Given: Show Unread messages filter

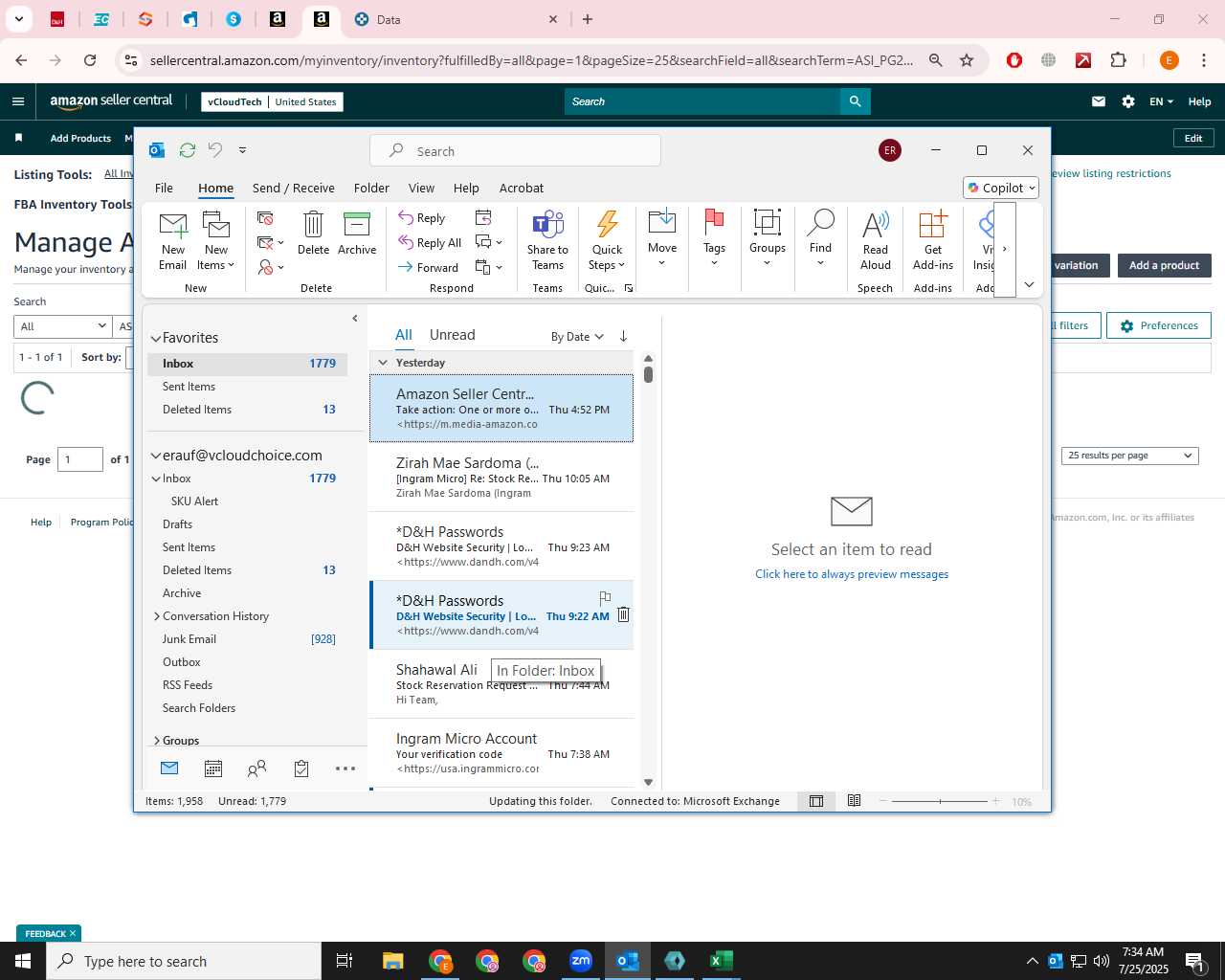Looking at the screenshot, I should (452, 335).
